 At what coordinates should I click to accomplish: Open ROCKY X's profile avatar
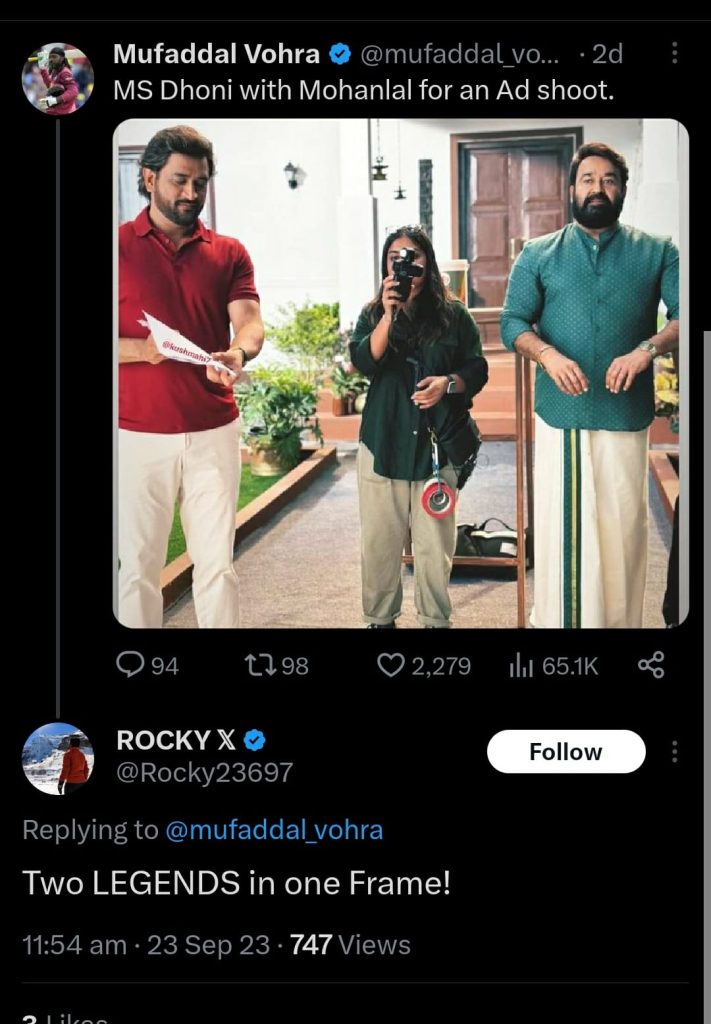tap(58, 758)
